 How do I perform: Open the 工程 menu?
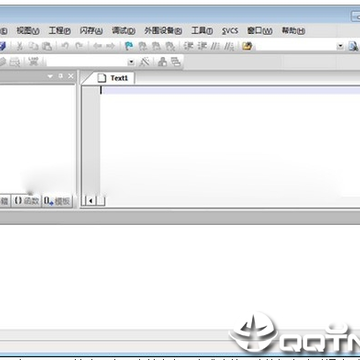point(60,31)
